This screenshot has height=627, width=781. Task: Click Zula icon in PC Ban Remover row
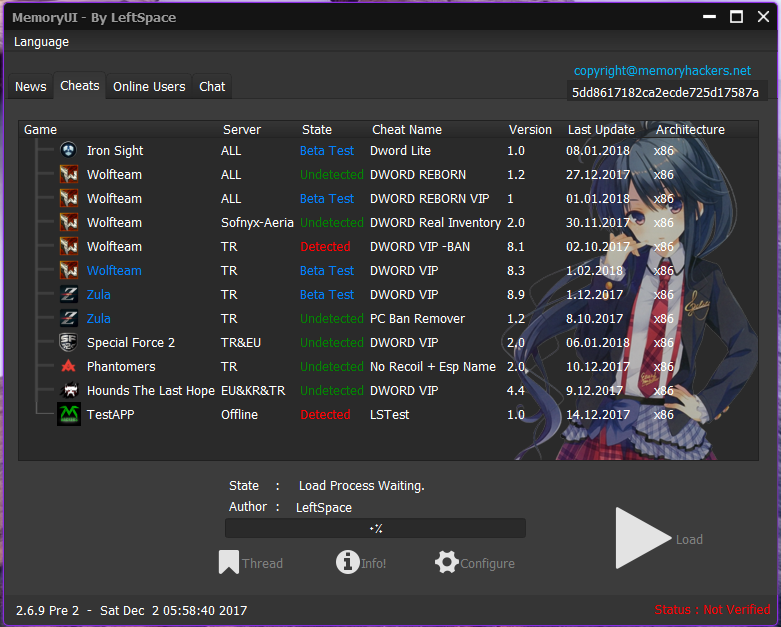coord(69,318)
